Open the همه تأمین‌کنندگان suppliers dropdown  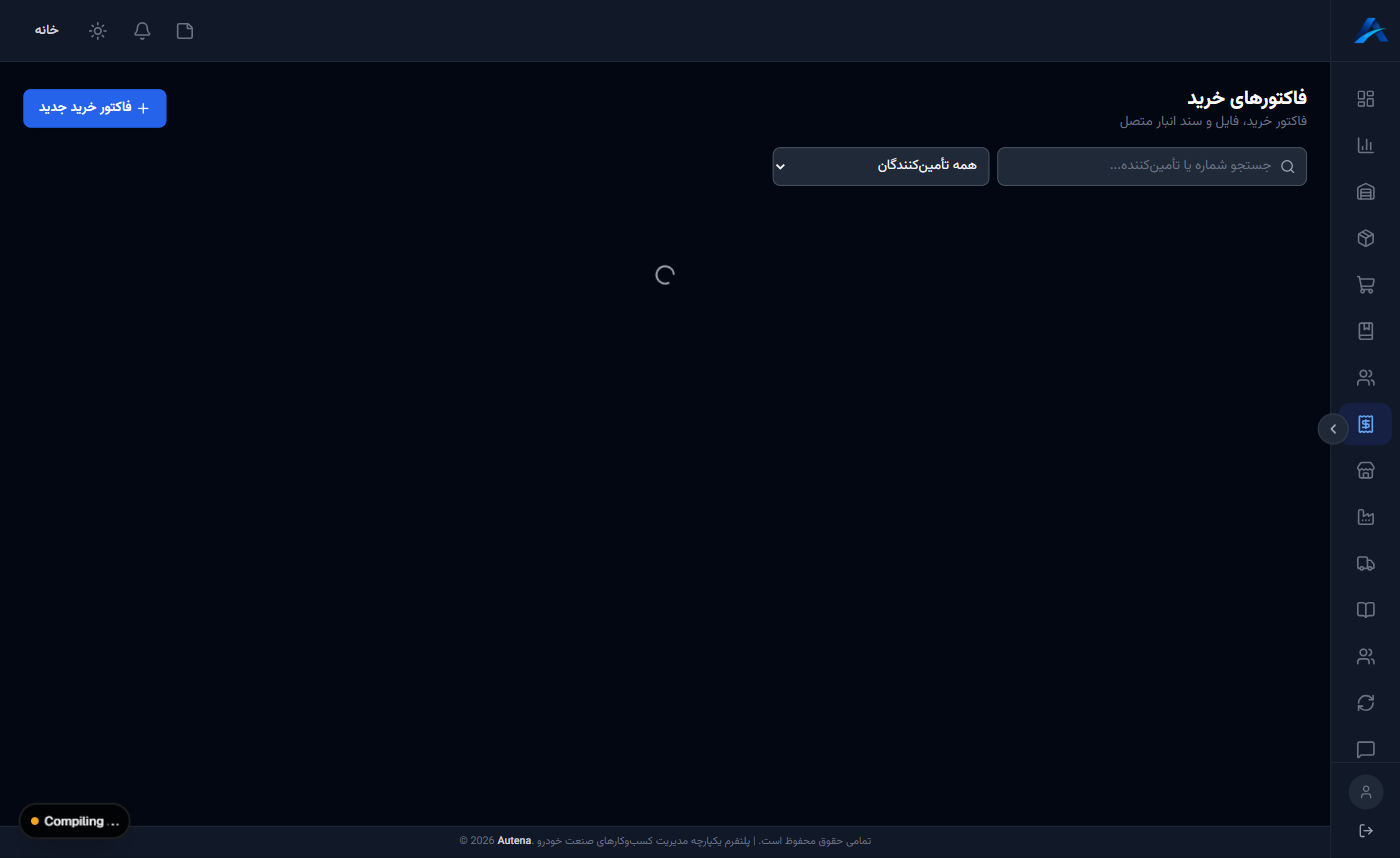pyautogui.click(x=881, y=166)
